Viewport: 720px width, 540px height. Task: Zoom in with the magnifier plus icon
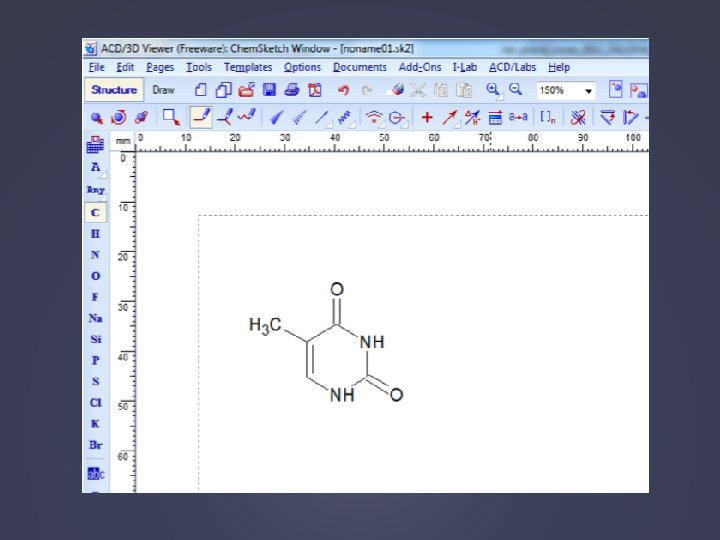pyautogui.click(x=494, y=90)
